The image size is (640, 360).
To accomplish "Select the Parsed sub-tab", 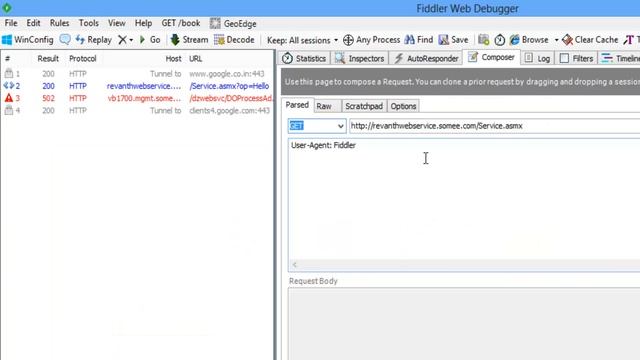I will coord(297,105).
